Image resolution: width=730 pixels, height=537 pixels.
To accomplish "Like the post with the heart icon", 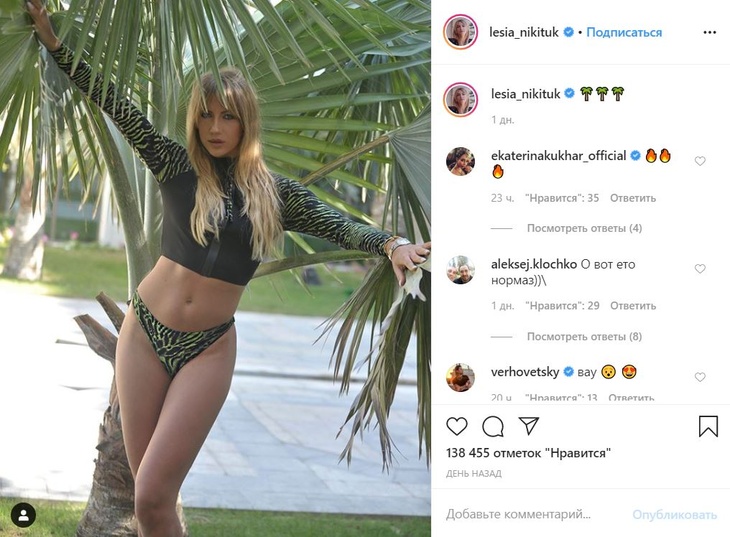I will pos(457,426).
